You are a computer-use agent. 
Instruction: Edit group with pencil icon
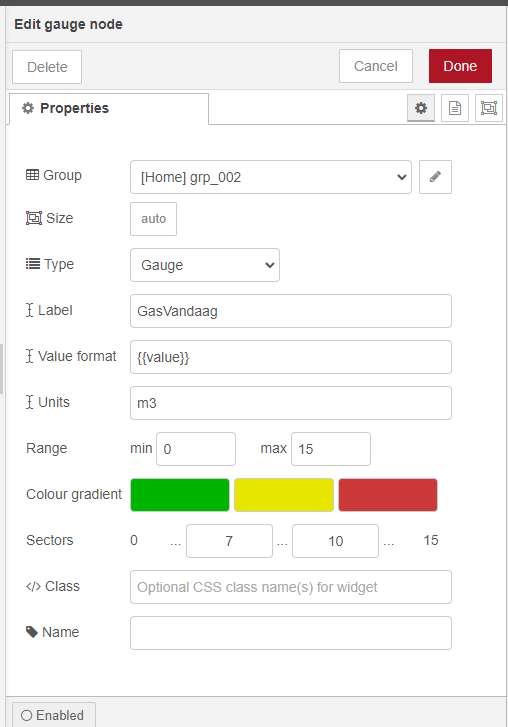point(435,177)
